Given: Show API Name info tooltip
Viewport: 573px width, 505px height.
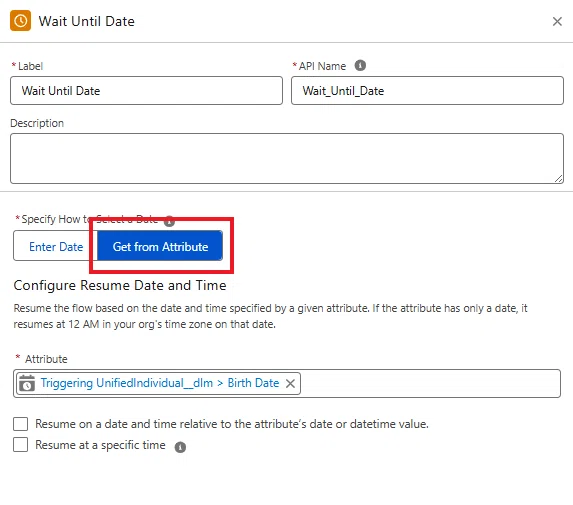Looking at the screenshot, I should (360, 65).
